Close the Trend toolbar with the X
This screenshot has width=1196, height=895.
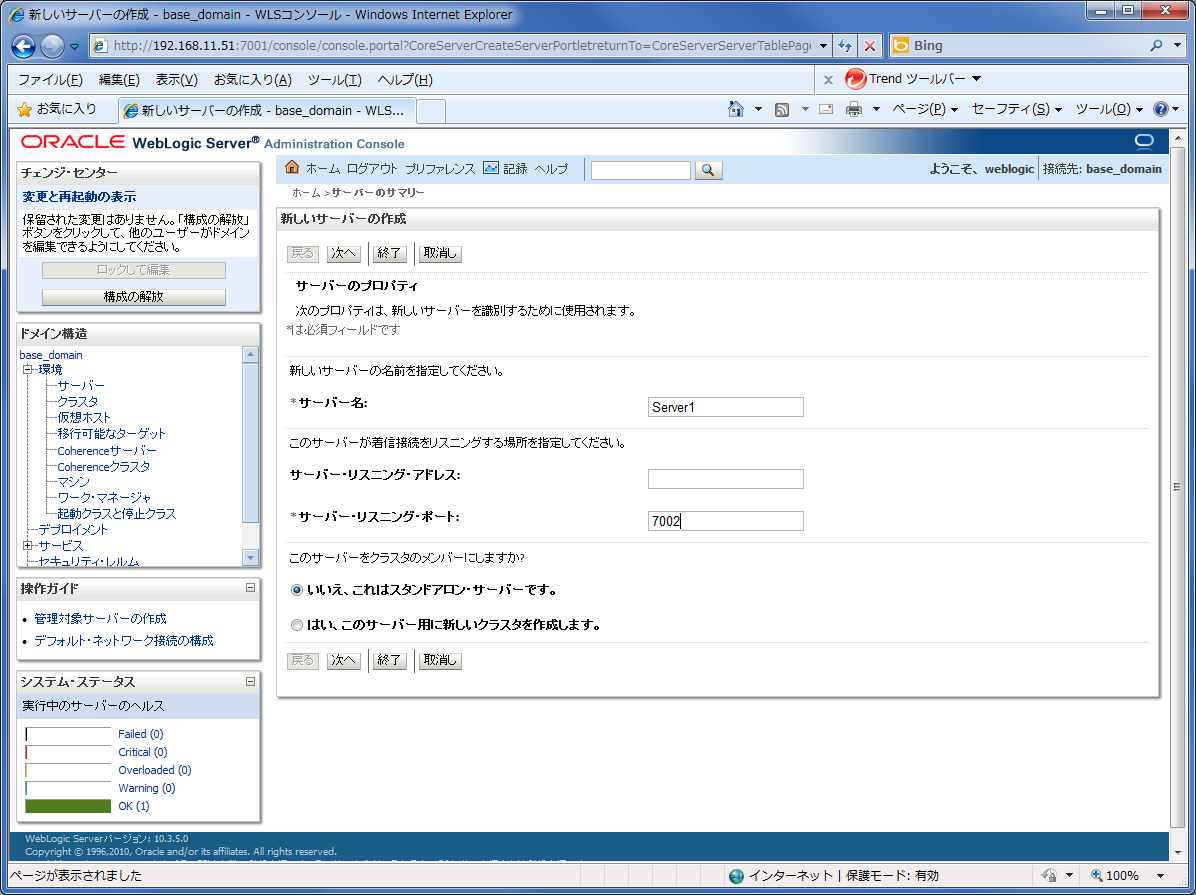[x=828, y=79]
